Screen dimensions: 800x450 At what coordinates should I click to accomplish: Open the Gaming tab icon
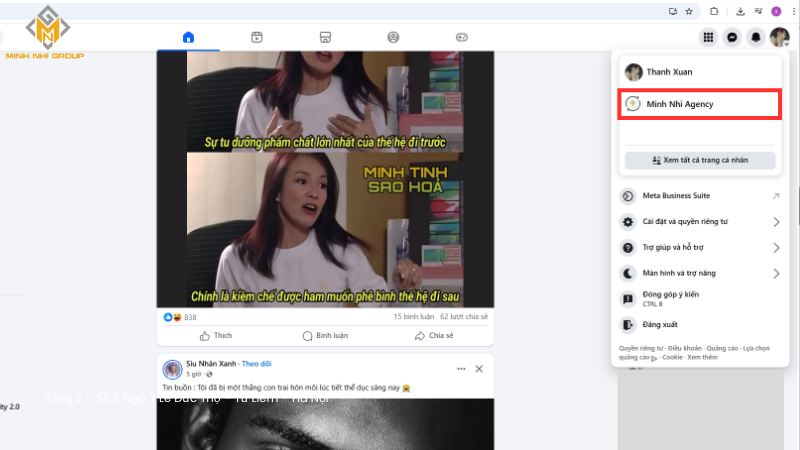point(461,37)
